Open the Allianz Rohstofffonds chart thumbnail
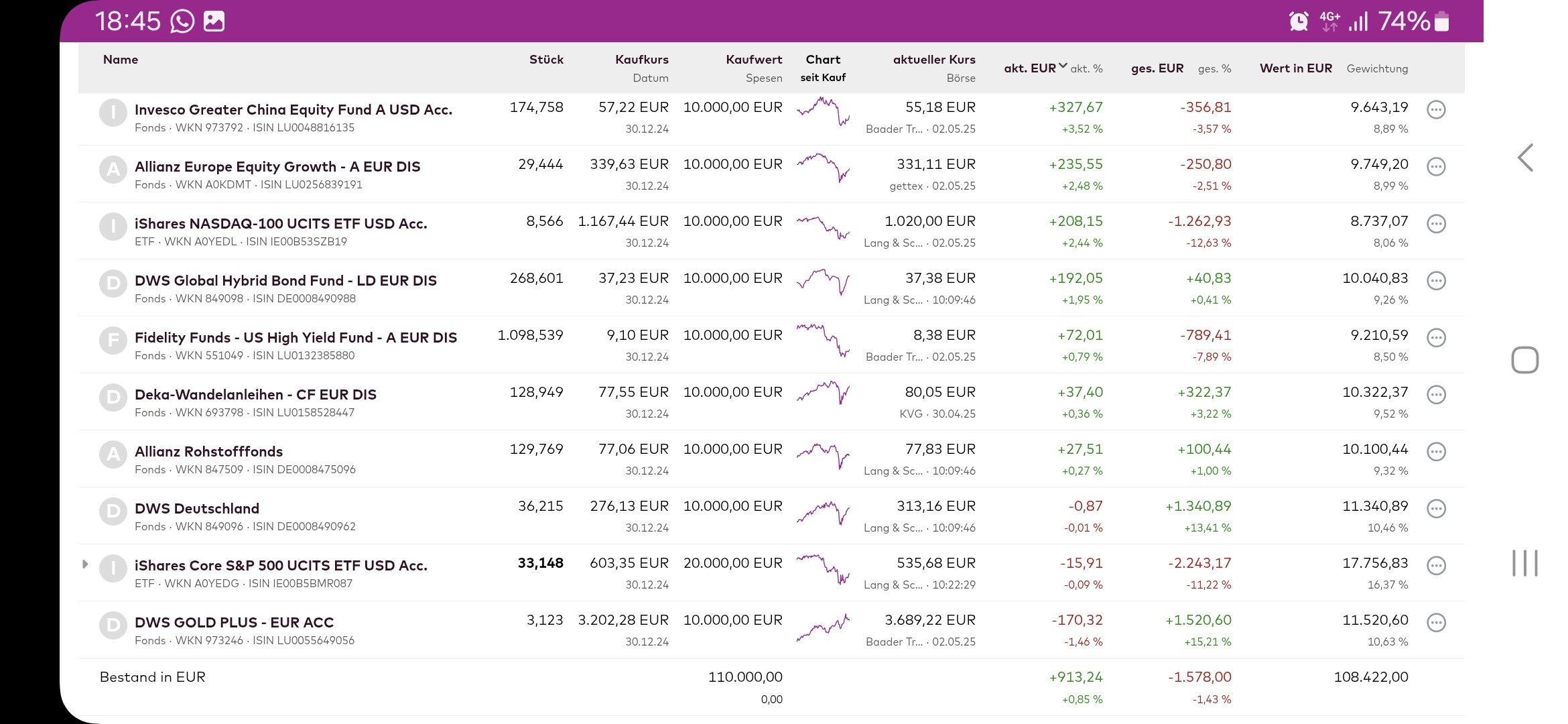The height and width of the screenshot is (724, 1568). pos(823,456)
